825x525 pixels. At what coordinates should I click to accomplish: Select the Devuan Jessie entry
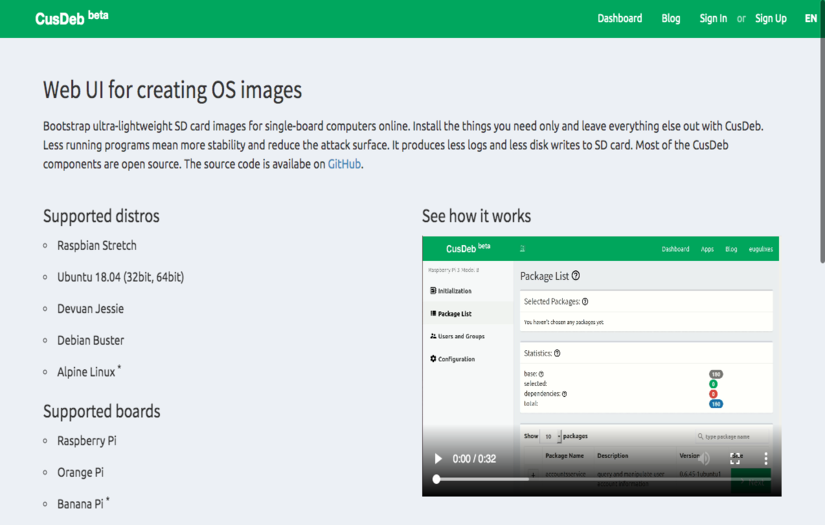pyautogui.click(x=90, y=309)
